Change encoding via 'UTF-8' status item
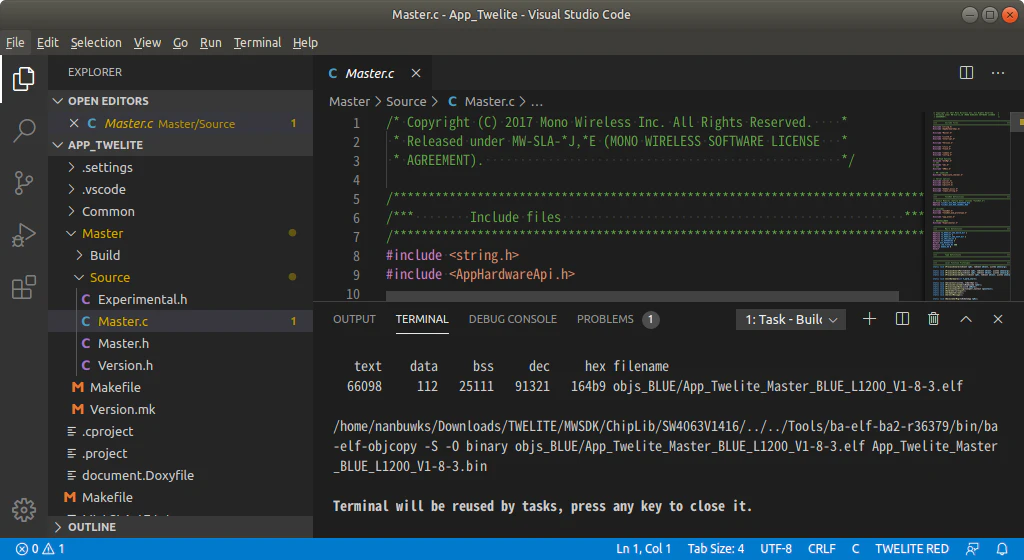1024x560 pixels. [x=776, y=549]
